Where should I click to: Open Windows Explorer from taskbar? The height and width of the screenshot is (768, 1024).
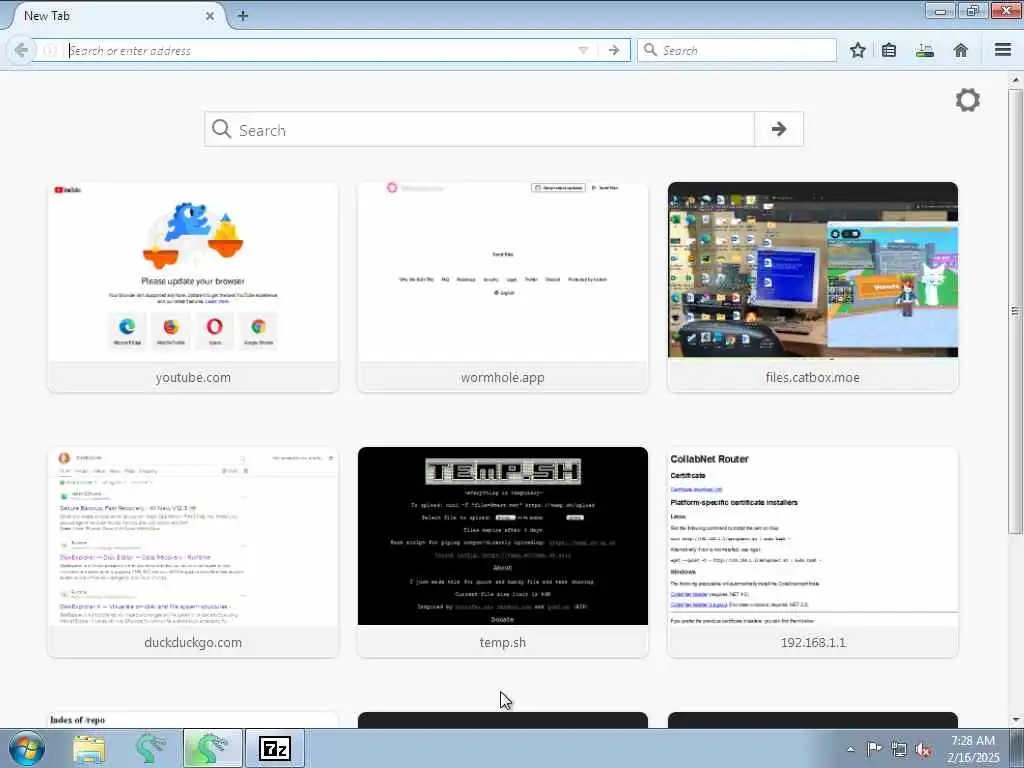[x=89, y=749]
